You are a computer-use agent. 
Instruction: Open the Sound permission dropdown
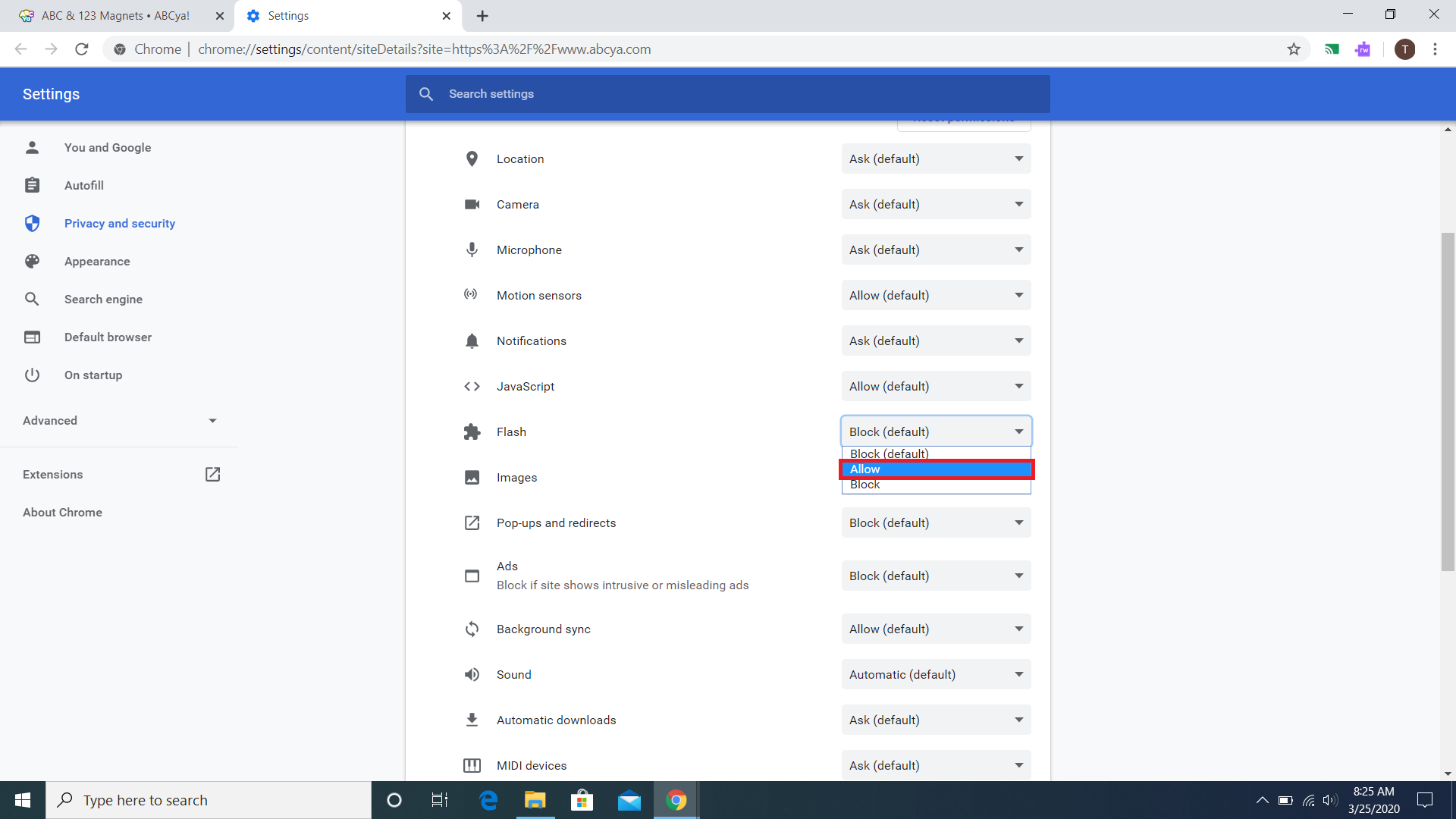(x=936, y=674)
